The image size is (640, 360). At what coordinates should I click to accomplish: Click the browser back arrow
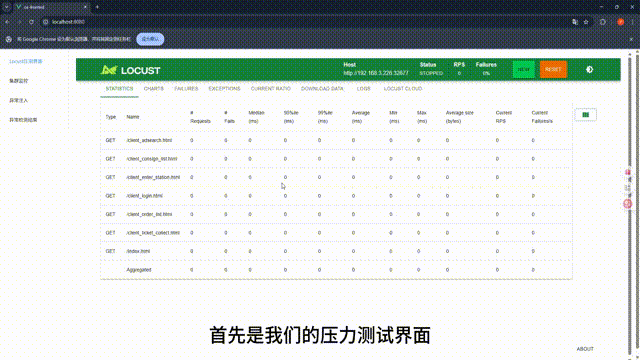pyautogui.click(x=7, y=22)
